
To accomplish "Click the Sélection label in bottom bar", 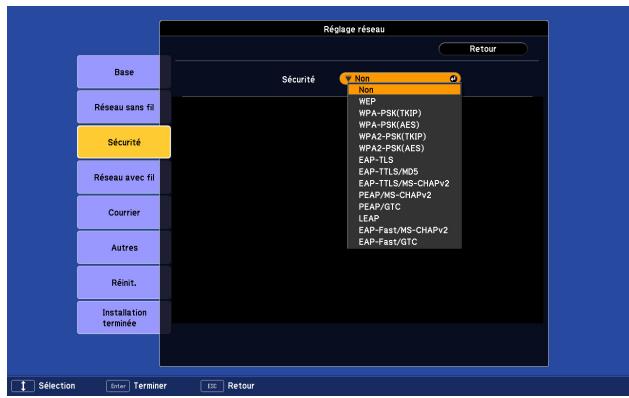I will 57,386.
